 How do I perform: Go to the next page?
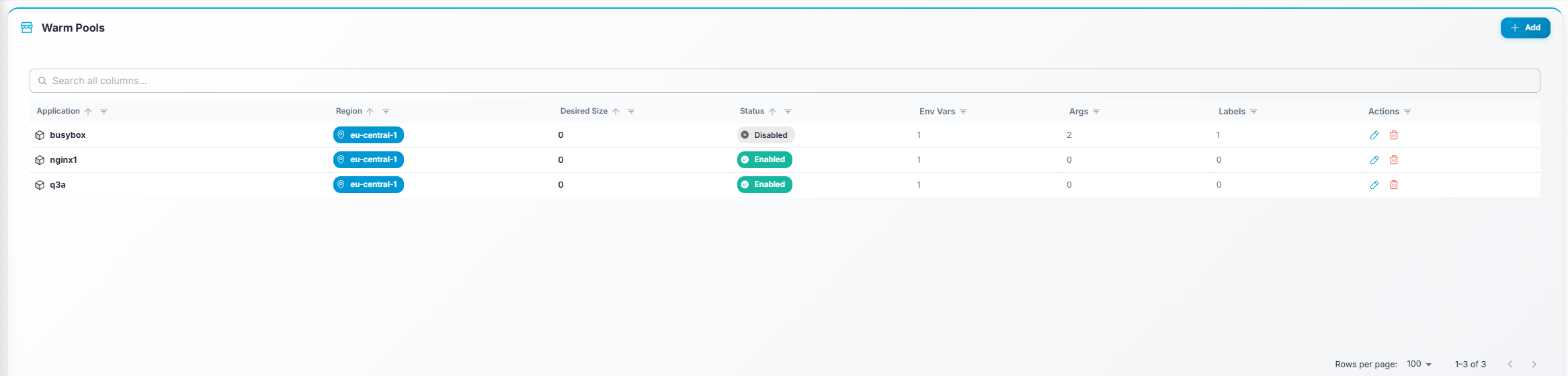click(x=1534, y=364)
